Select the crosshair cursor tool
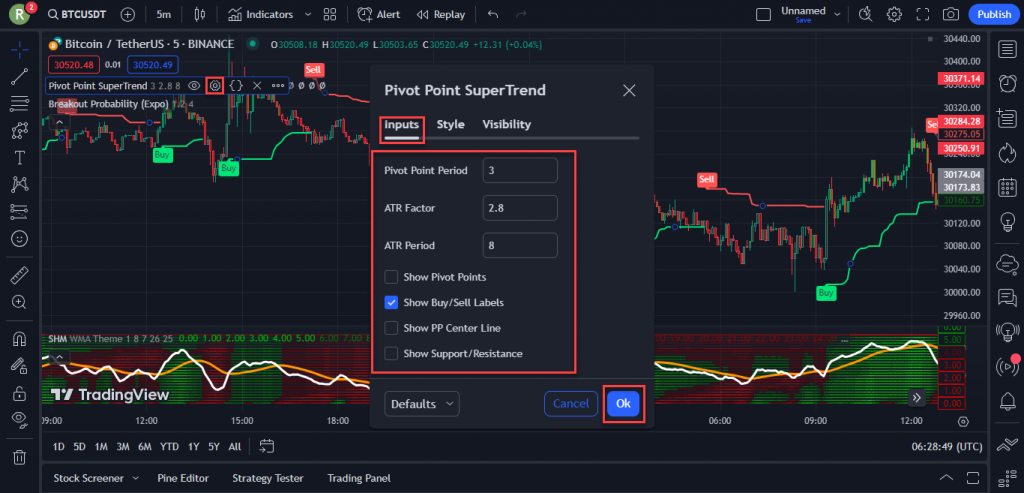The height and width of the screenshot is (493, 1024). point(20,50)
